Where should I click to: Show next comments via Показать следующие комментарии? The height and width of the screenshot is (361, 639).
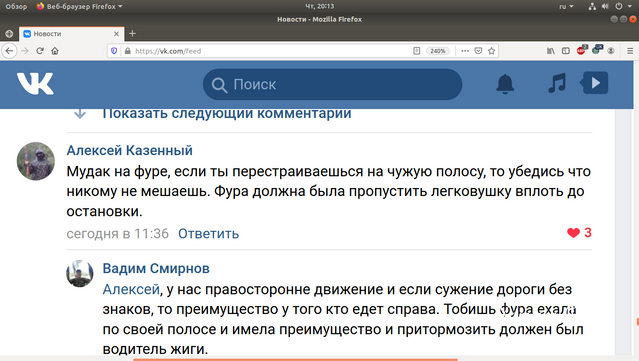click(x=227, y=113)
